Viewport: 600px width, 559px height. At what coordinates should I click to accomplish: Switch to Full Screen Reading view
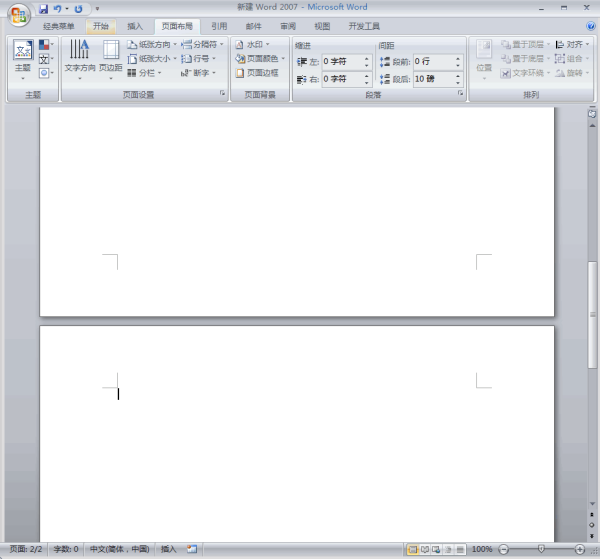tap(425, 550)
